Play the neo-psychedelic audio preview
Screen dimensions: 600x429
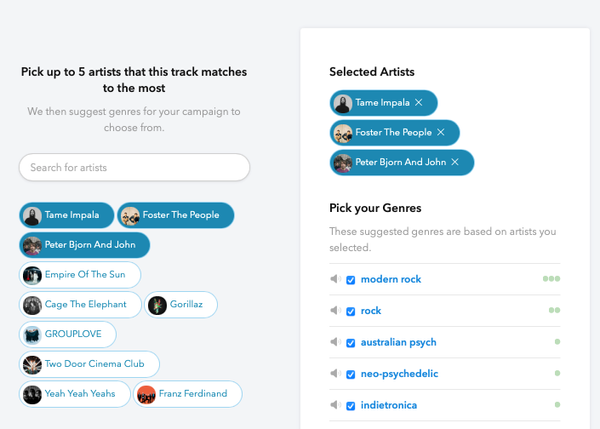[x=336, y=374]
